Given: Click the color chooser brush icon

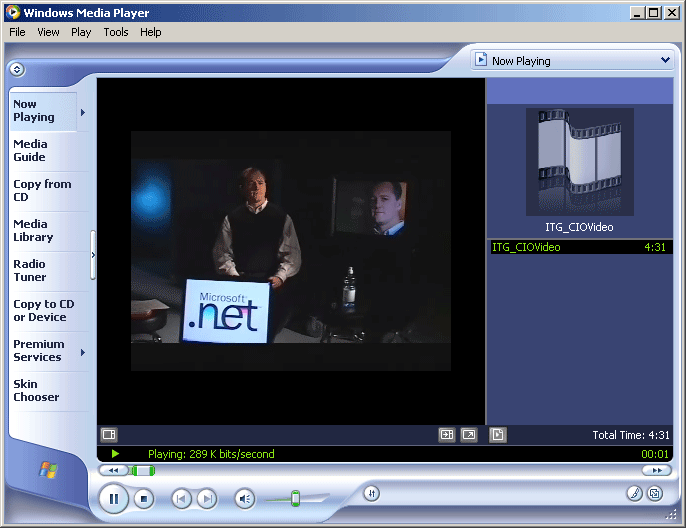Looking at the screenshot, I should point(634,494).
